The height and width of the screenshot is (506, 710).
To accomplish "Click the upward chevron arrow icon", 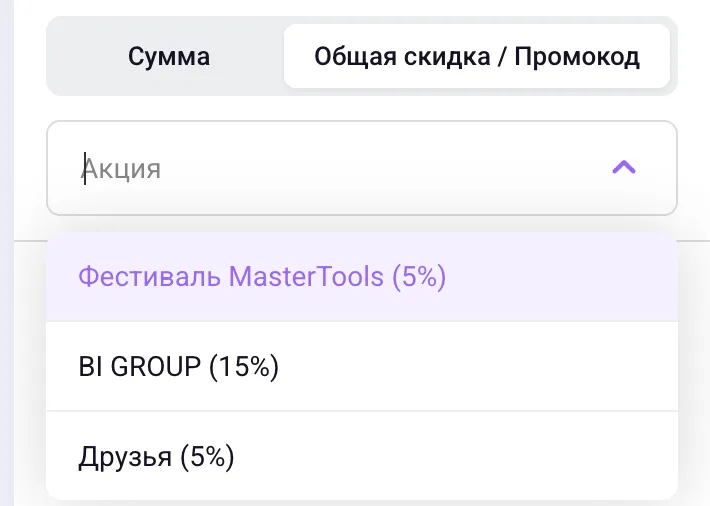I will click(x=624, y=168).
